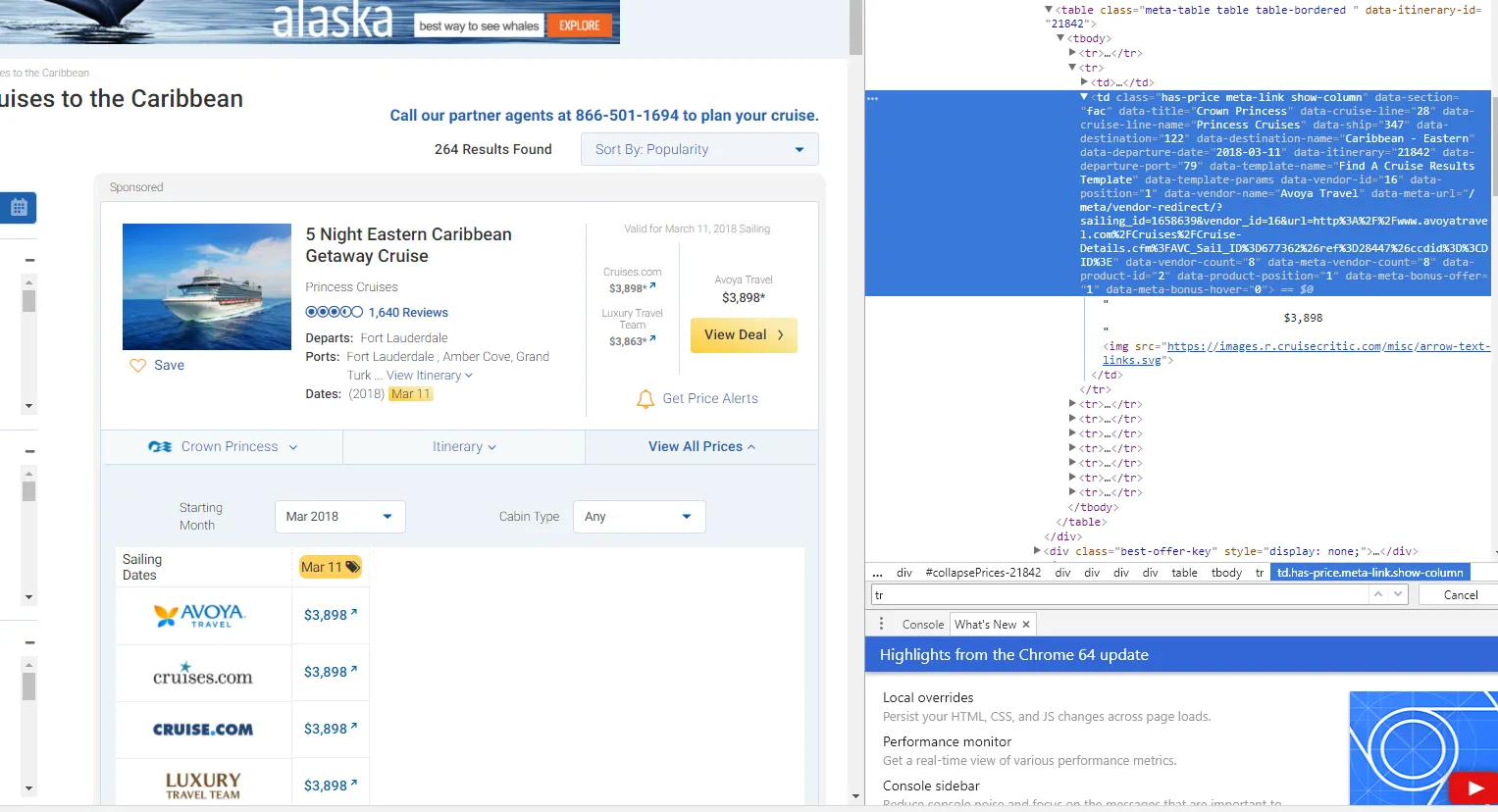Click the five-bubble rating icon
The image size is (1498, 812).
334,312
